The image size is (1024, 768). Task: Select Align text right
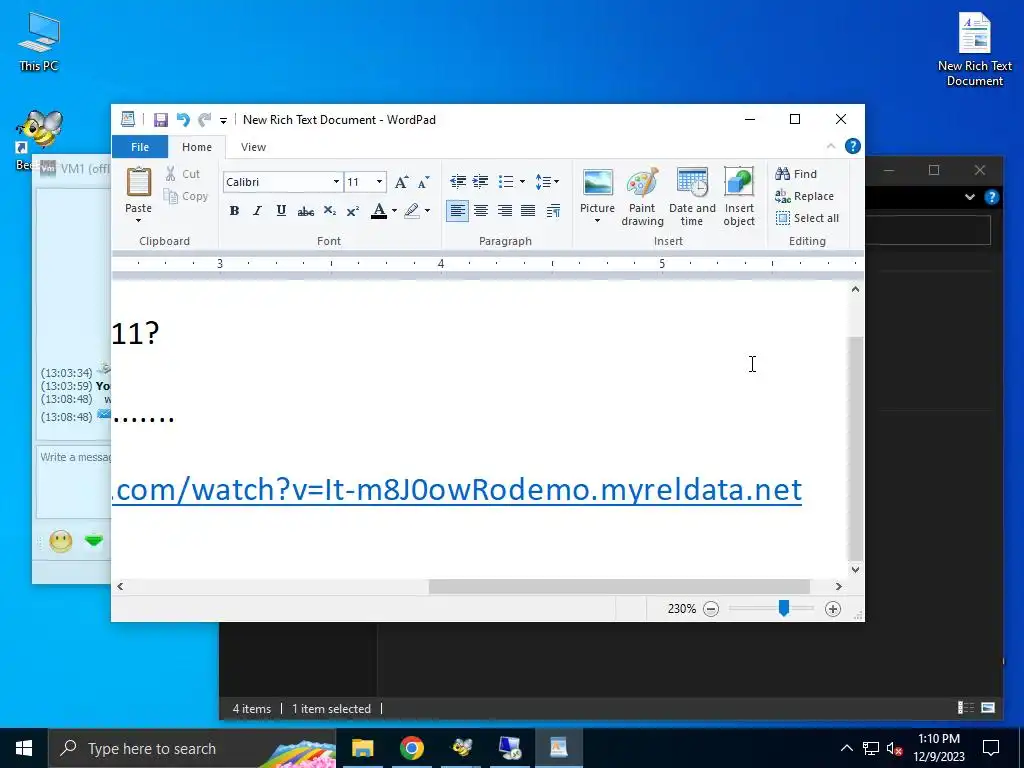(x=504, y=210)
